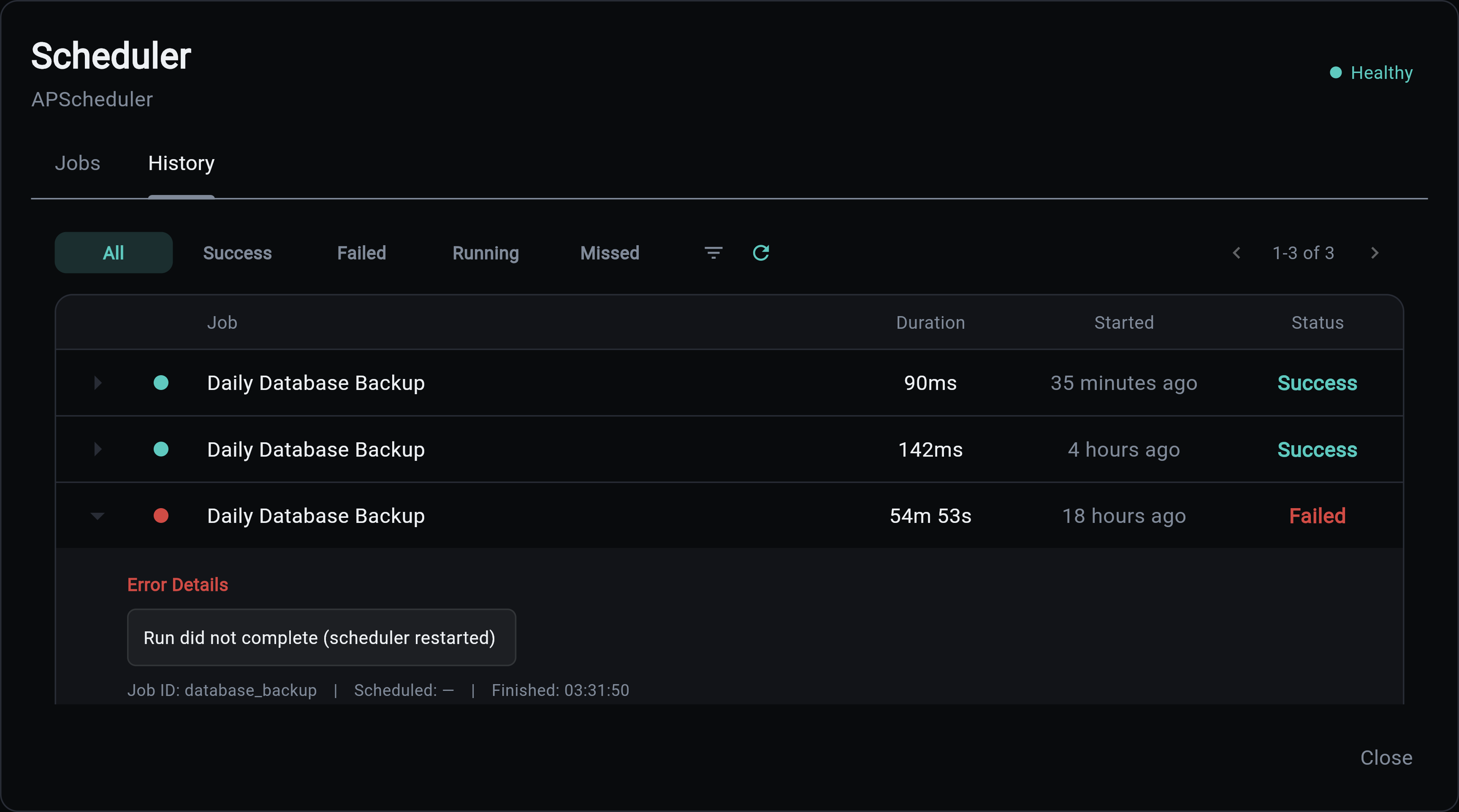Click the Healthy status indicator dot
The image size is (1459, 812).
tap(1336, 73)
